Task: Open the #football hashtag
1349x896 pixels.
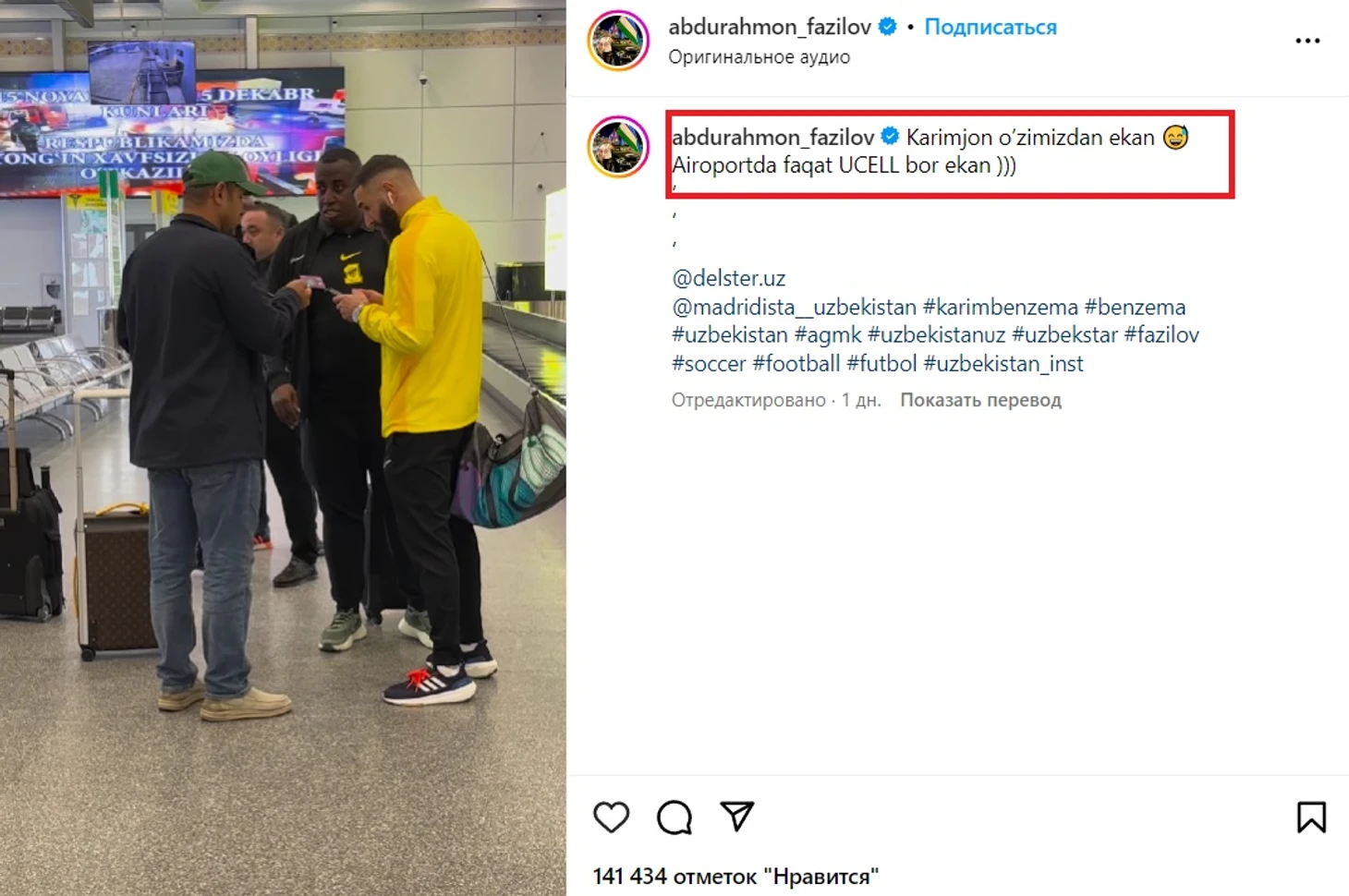Action: (x=796, y=363)
